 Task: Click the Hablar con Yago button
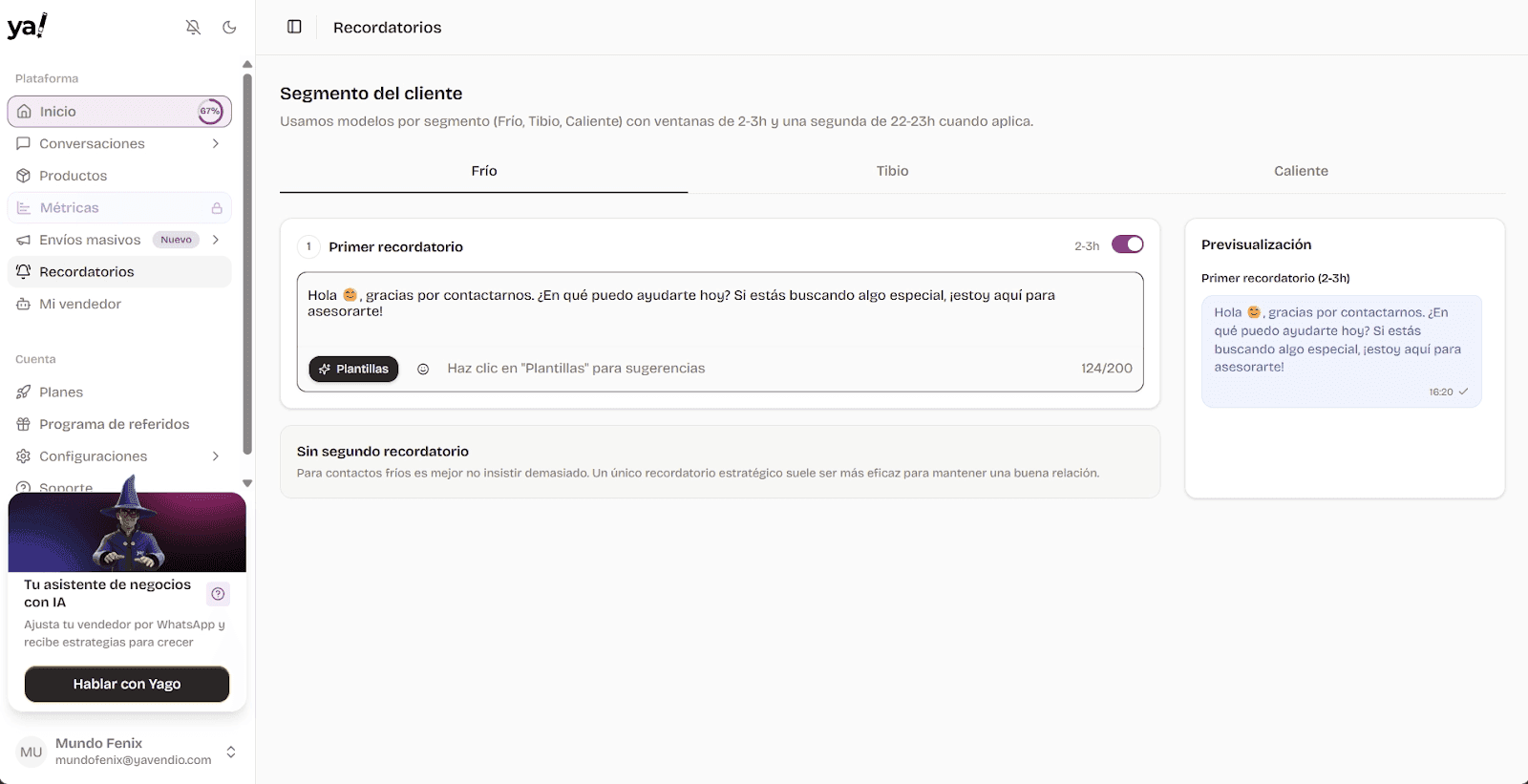click(x=127, y=684)
